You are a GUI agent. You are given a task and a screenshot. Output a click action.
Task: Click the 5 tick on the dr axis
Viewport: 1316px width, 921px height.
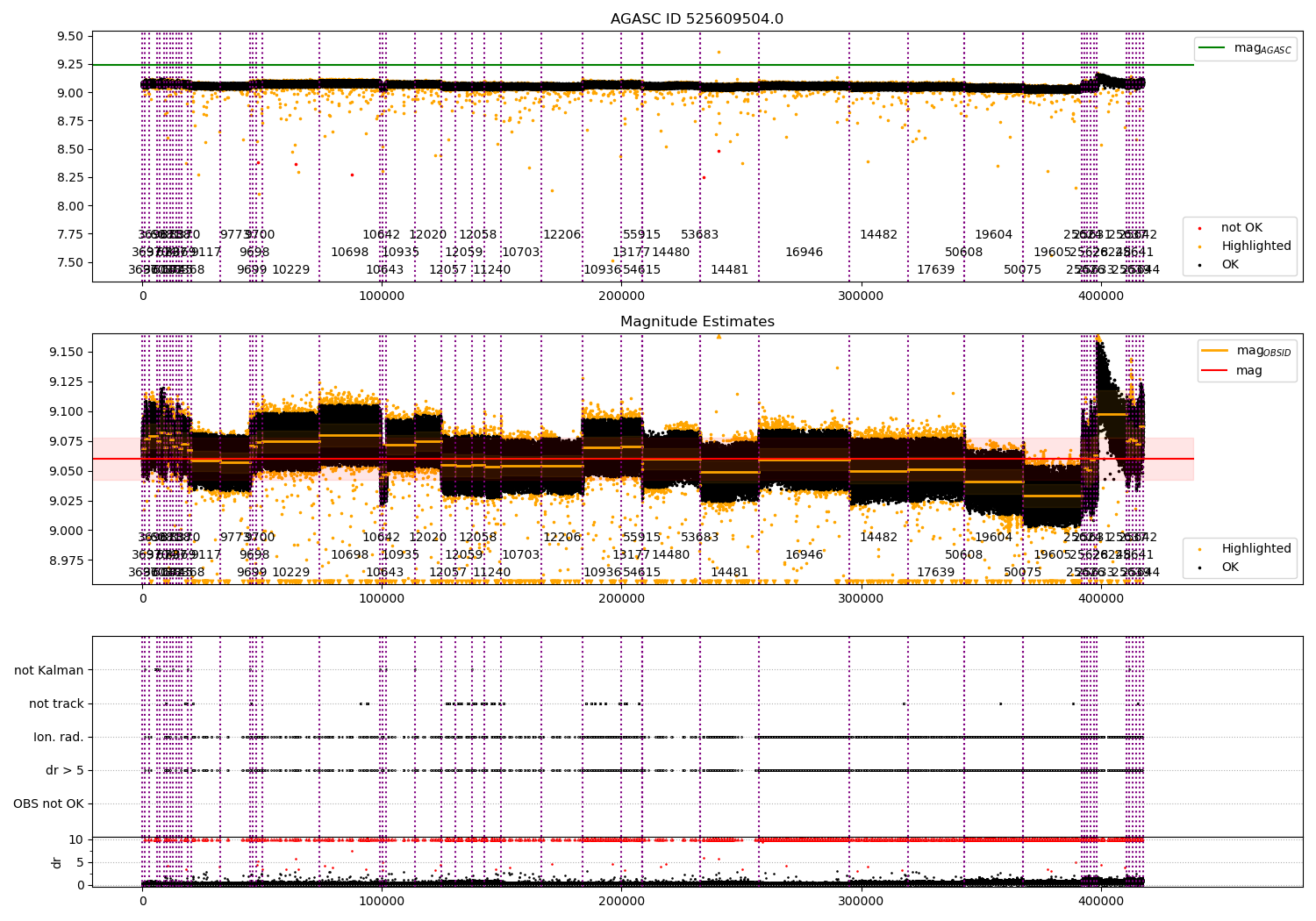coord(81,862)
